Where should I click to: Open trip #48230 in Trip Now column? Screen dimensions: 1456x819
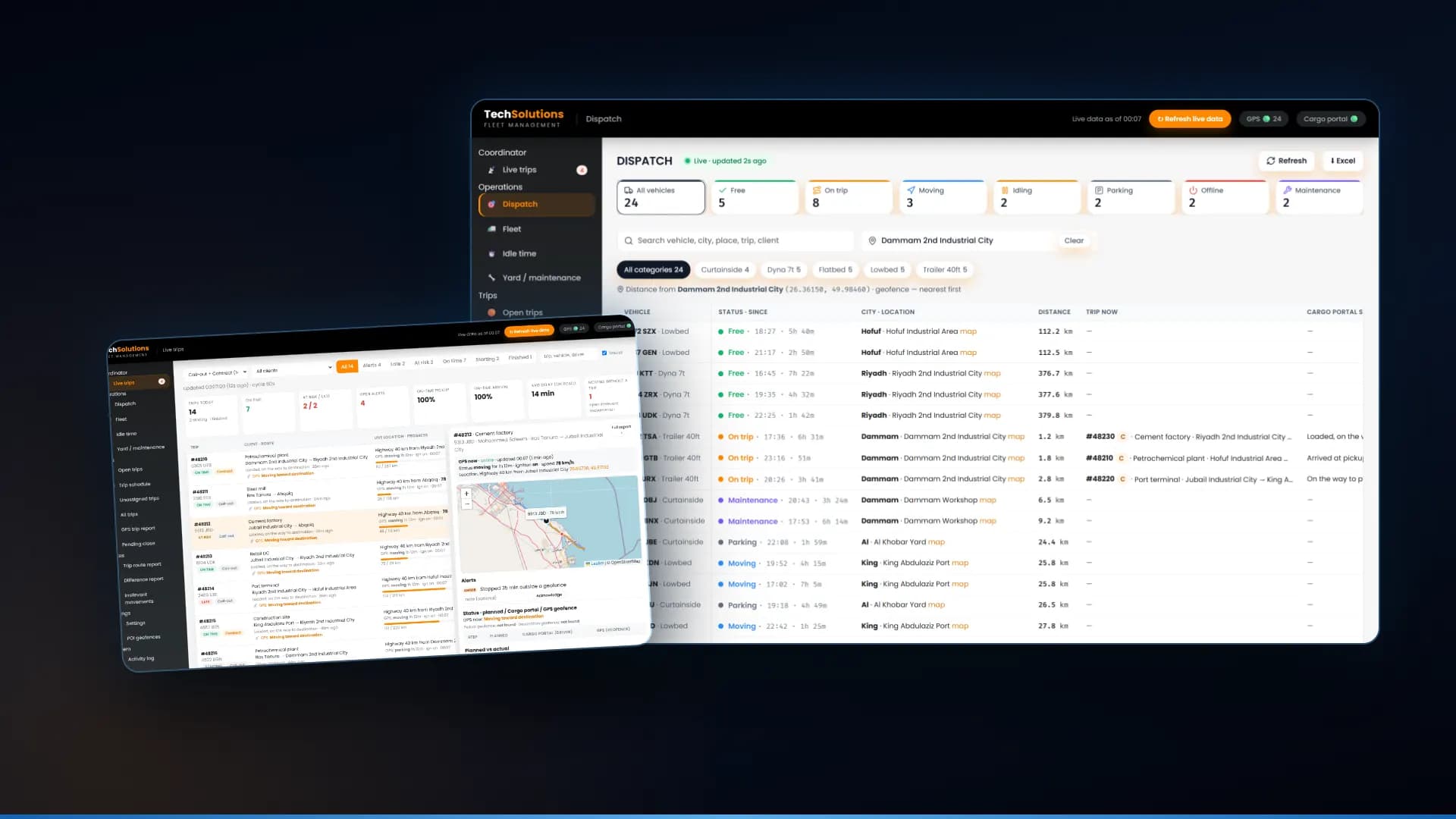point(1100,437)
